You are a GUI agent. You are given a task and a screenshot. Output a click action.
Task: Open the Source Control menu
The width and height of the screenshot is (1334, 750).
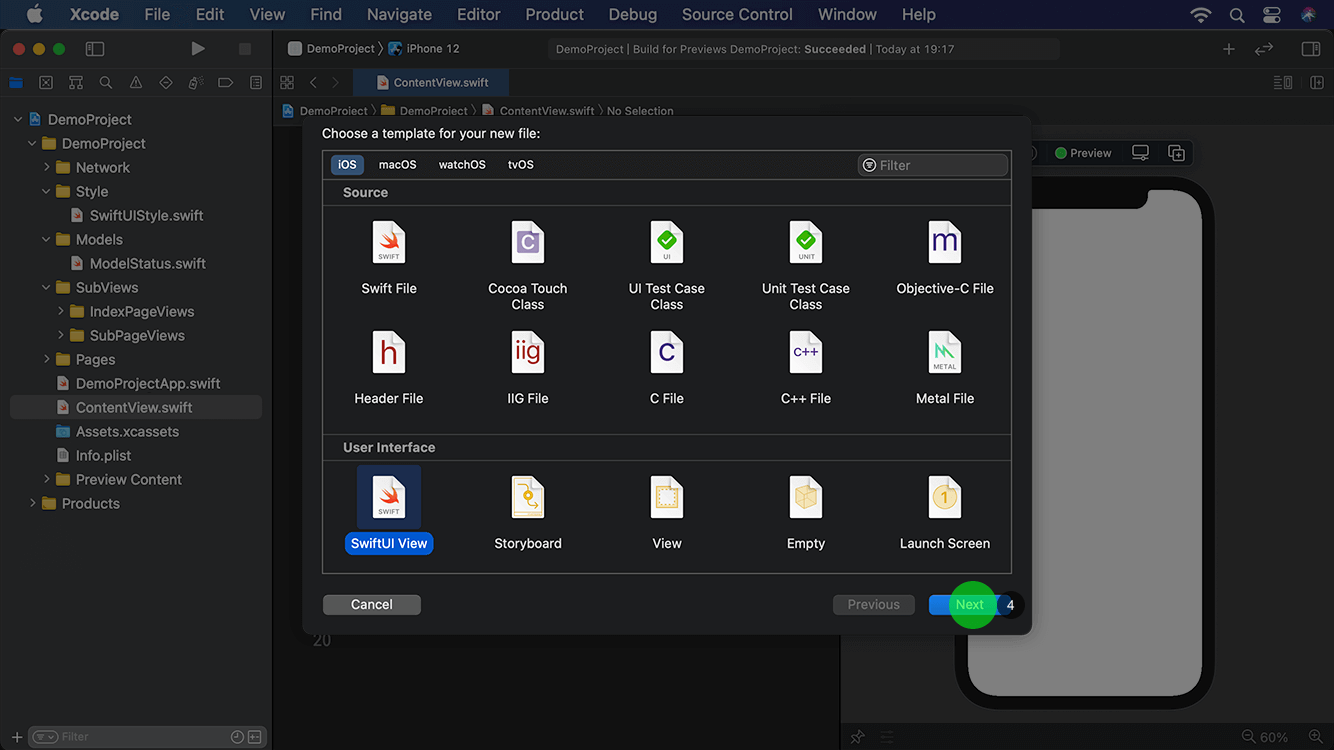point(737,14)
